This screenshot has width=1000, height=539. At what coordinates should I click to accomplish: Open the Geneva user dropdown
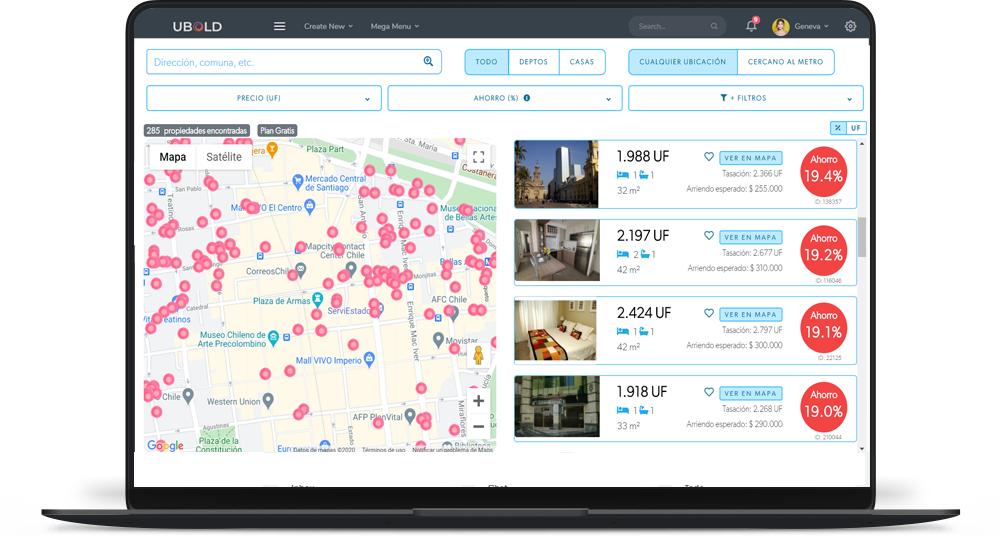[811, 26]
